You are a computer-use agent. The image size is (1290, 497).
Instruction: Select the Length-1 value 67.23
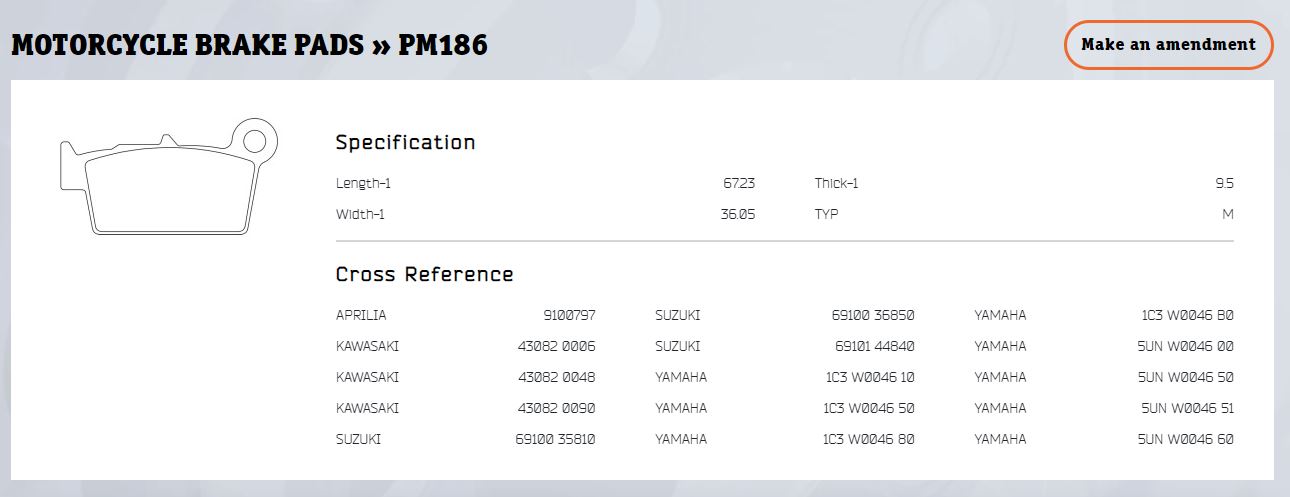(x=739, y=183)
